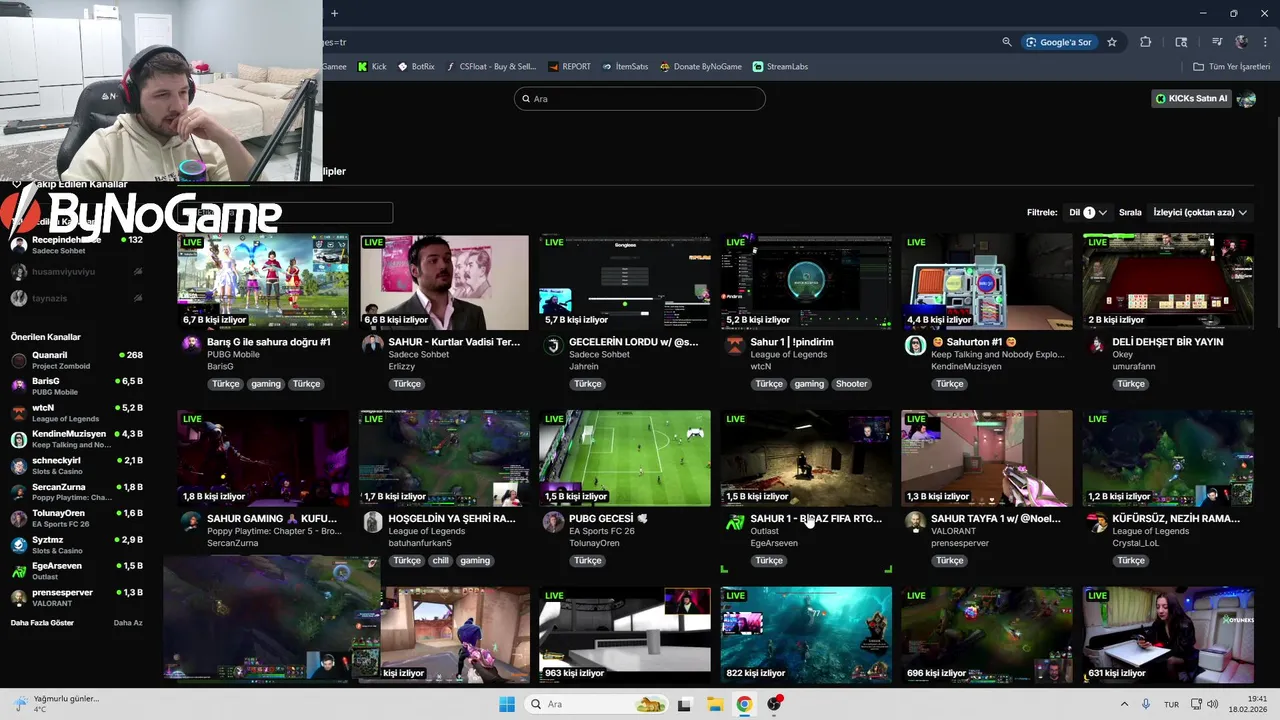
Task: Click the Jahrein channel avatar beside GECELERİN LORDU
Action: 553,345
